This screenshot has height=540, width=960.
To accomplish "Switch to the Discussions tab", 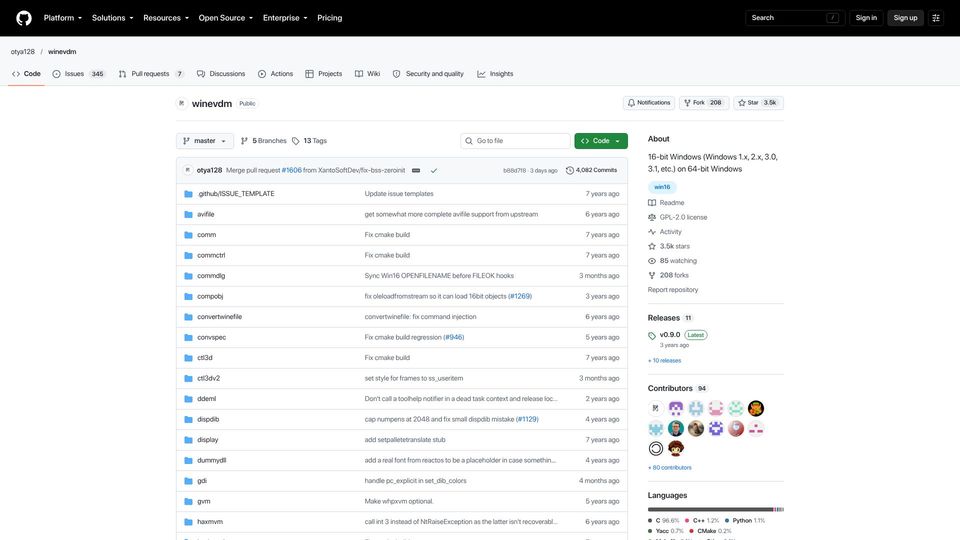I will pyautogui.click(x=221, y=73).
